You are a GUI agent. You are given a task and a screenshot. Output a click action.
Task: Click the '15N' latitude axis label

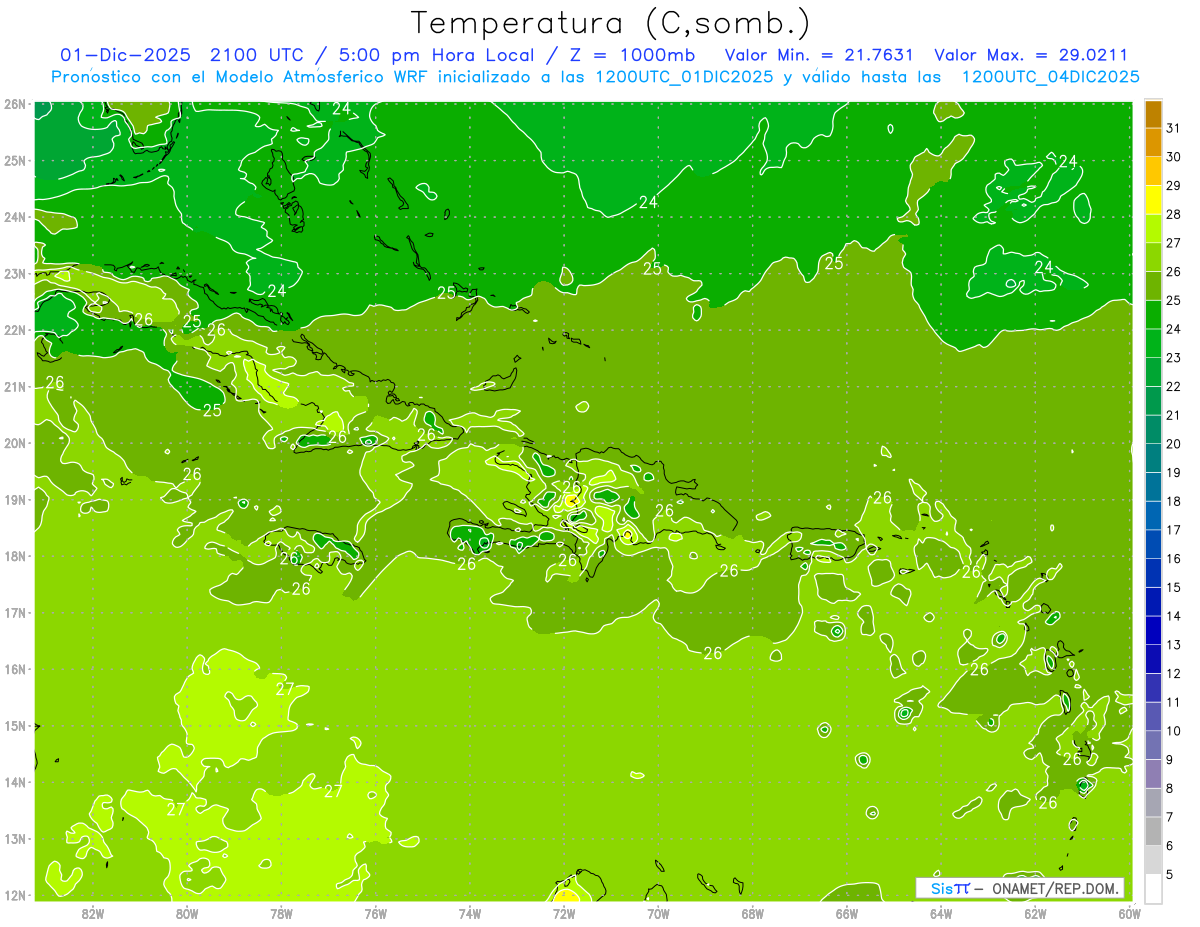14,725
